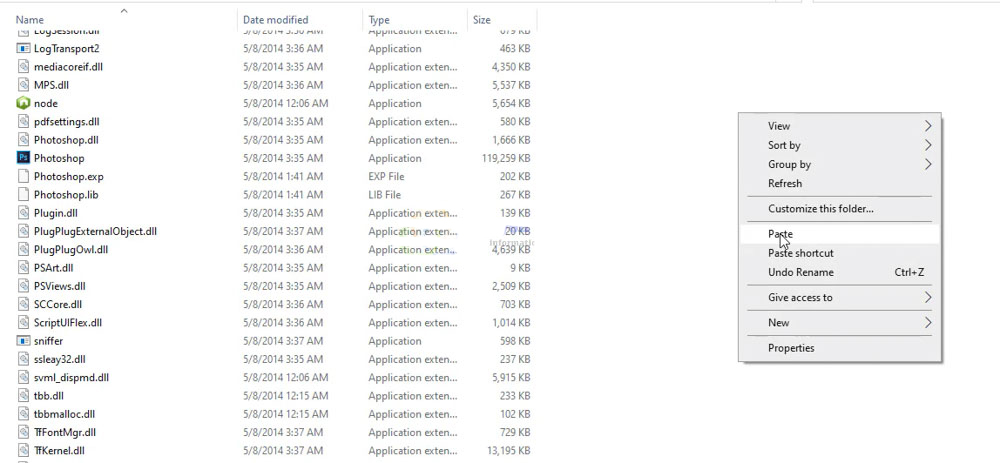Expand the Give access to submenu arrow
The image size is (1000, 463).
928,297
